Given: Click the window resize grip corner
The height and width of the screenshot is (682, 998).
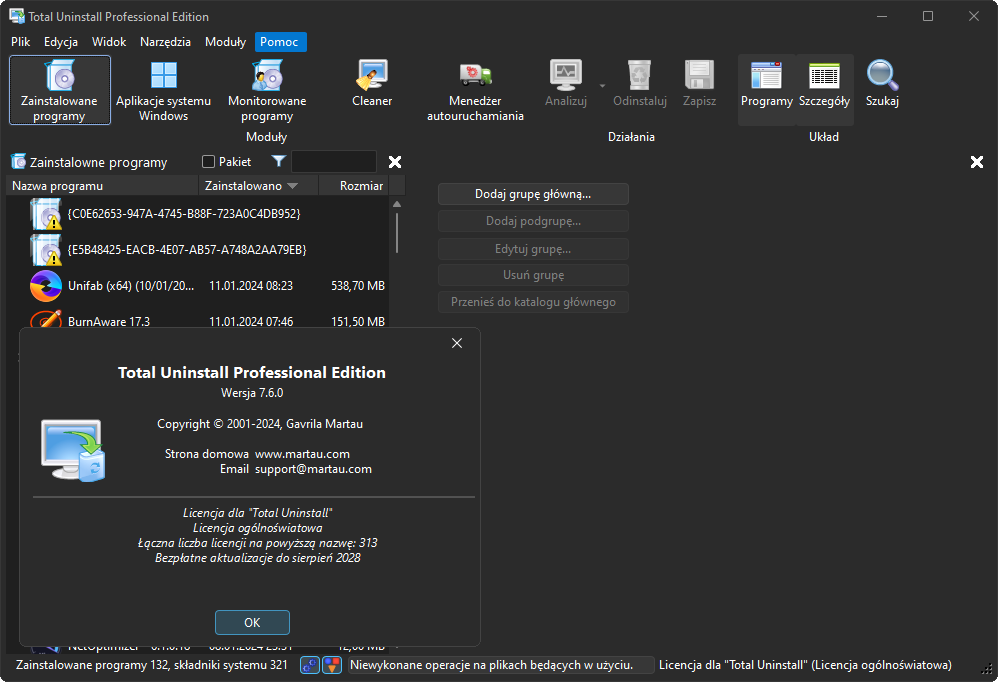Looking at the screenshot, I should (x=987, y=669).
